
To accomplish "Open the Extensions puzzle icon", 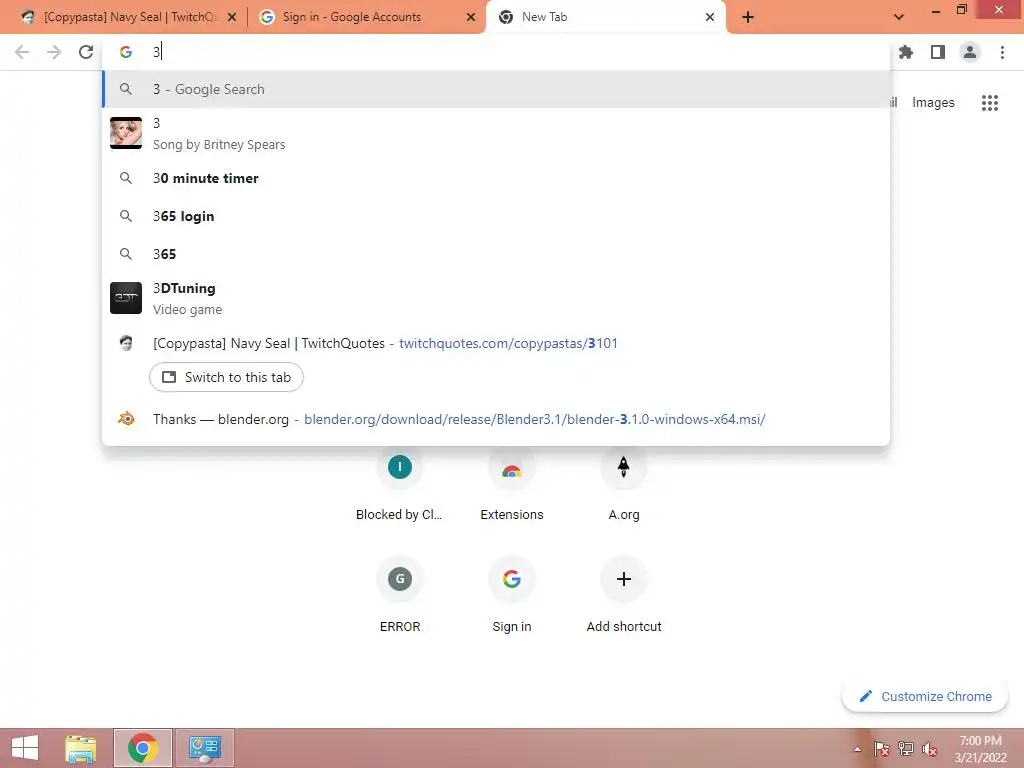I will [906, 52].
